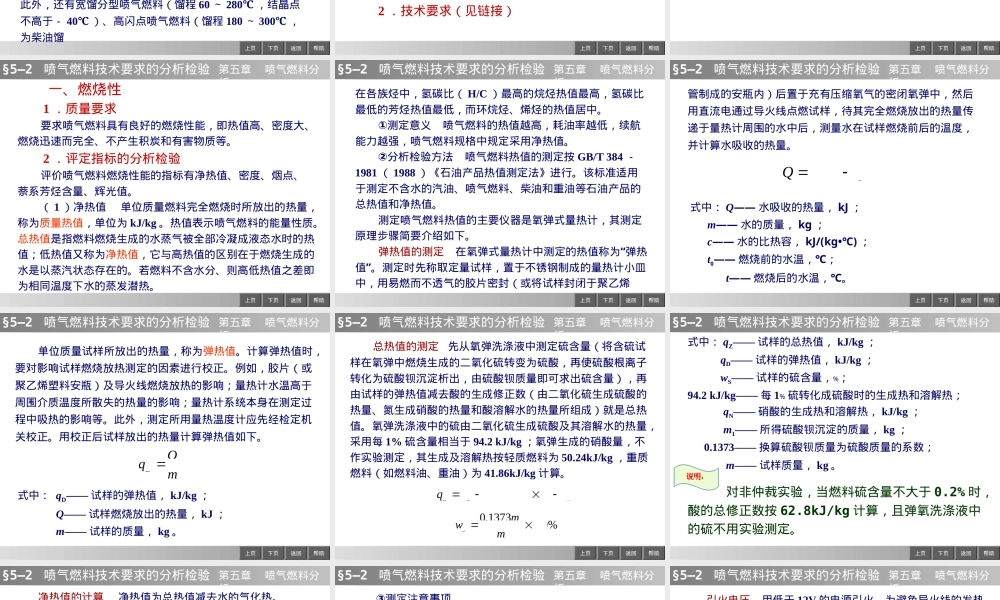Click 上页 on the 在各族烃中 slide
The width and height of the screenshot is (1000, 600).
(x=585, y=300)
